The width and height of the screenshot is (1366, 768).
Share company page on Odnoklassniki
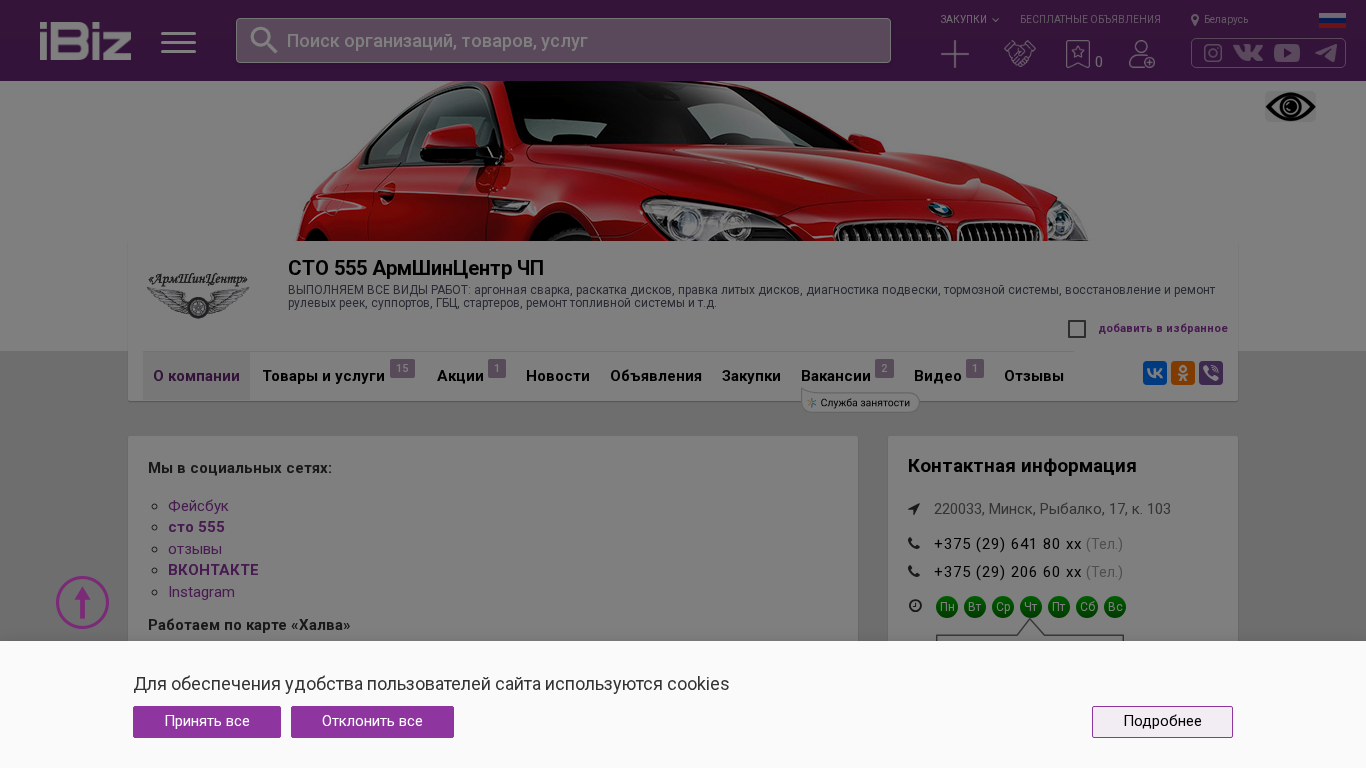(x=1183, y=373)
